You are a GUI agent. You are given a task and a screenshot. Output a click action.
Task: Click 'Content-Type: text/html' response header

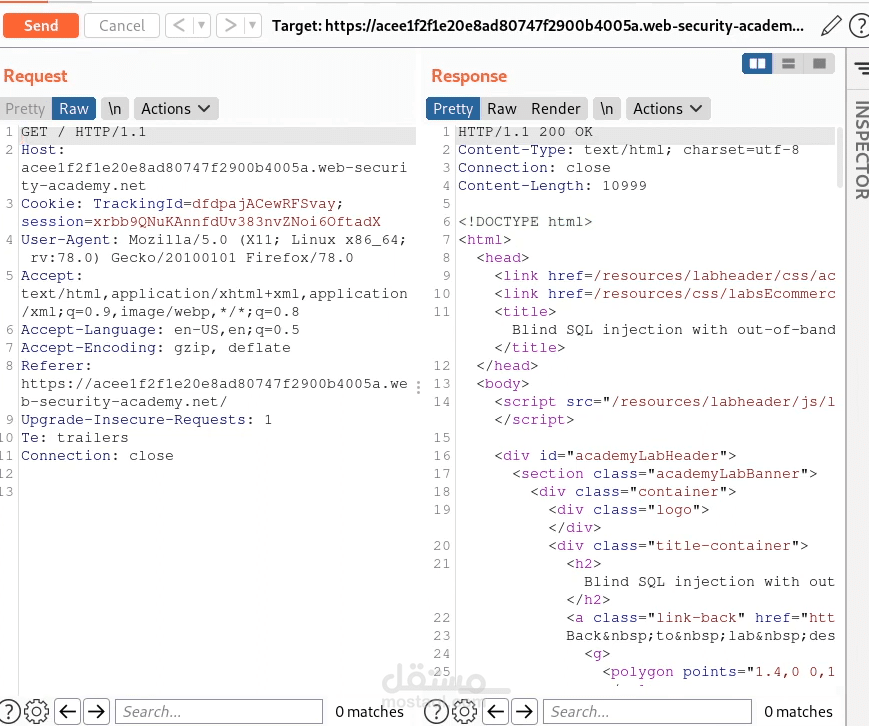pos(628,150)
